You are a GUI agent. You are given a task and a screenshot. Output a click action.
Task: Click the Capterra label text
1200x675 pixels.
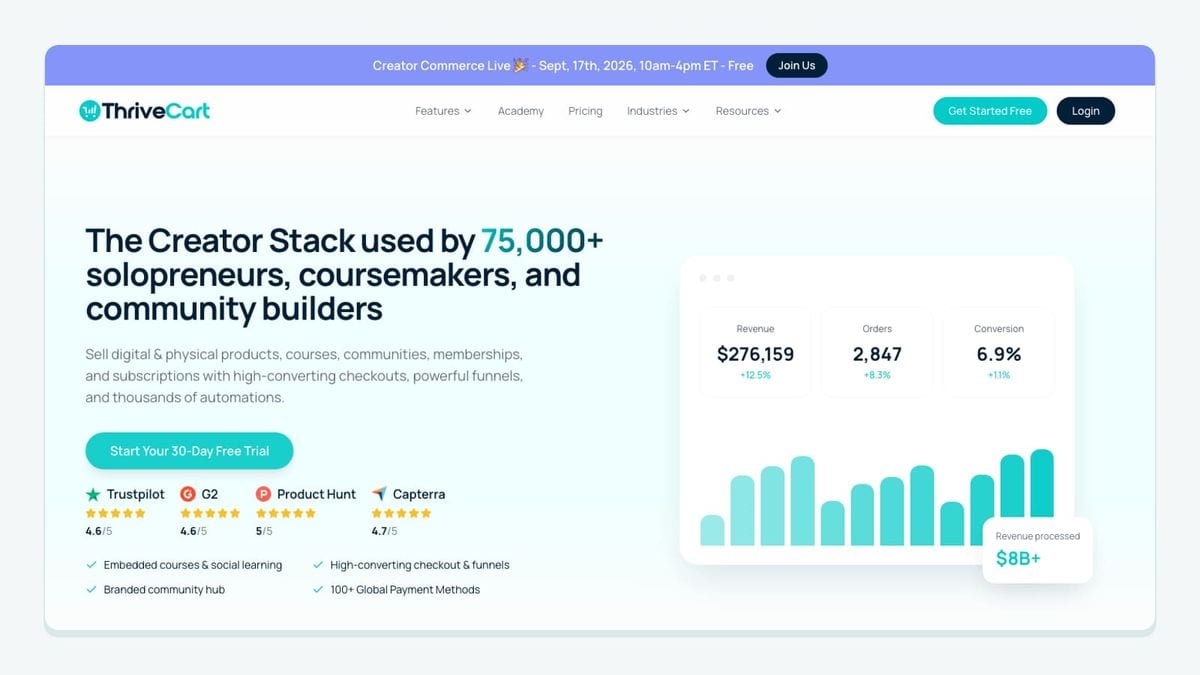click(x=419, y=494)
